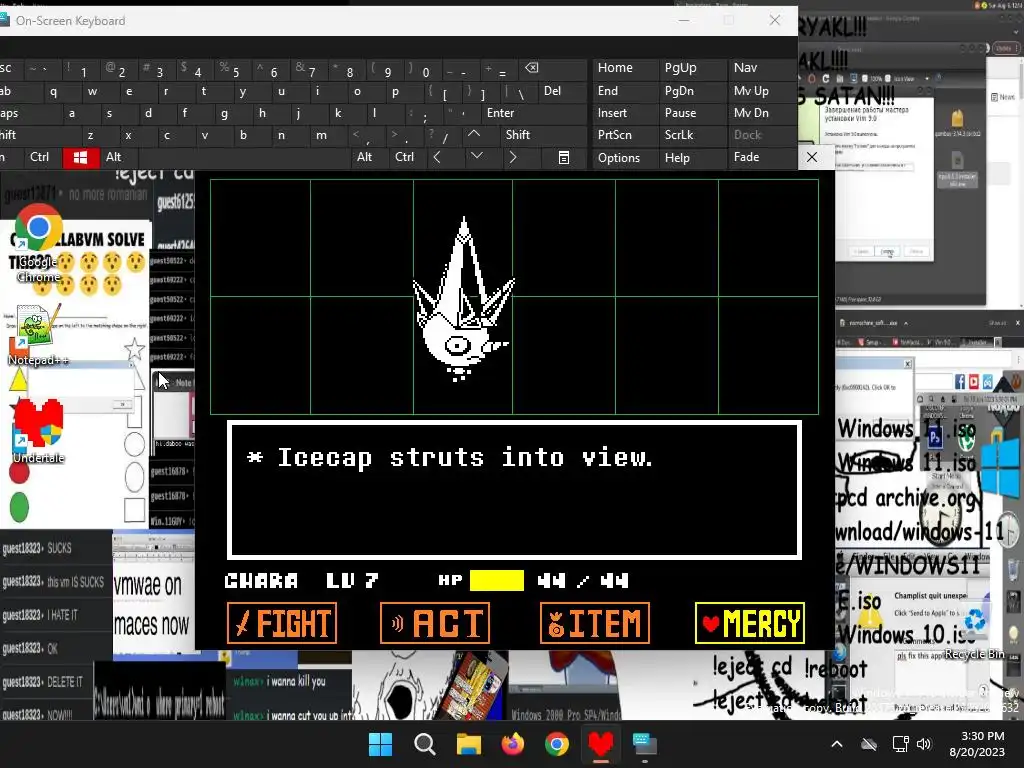Open File Explorer from the taskbar
This screenshot has width=1024, height=768.
pyautogui.click(x=468, y=744)
